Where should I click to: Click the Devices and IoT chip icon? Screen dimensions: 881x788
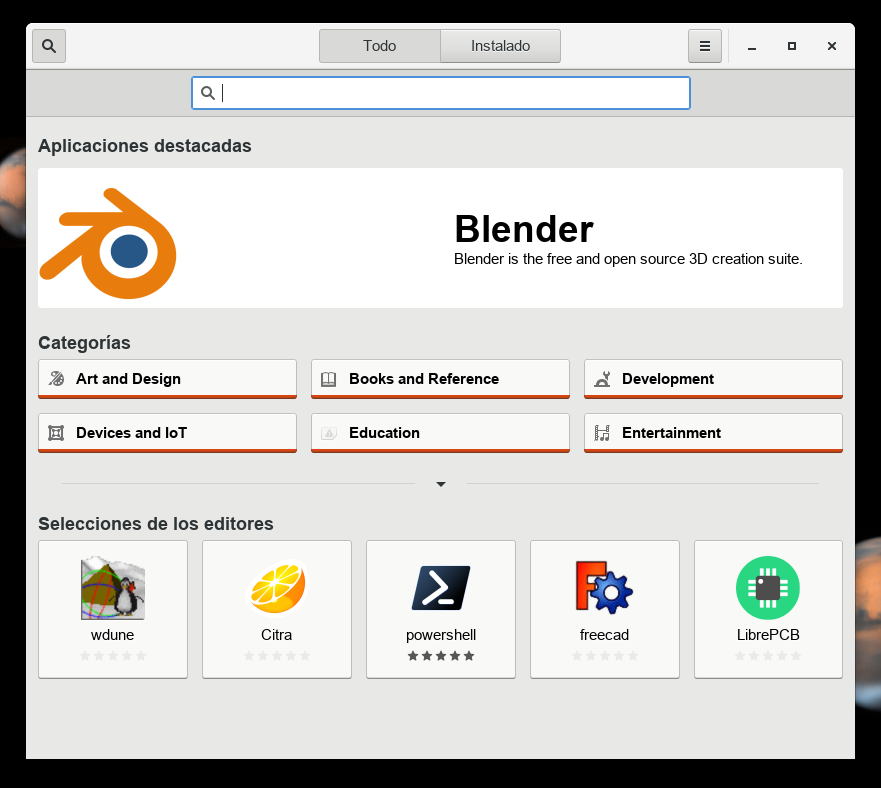pyautogui.click(x=56, y=433)
